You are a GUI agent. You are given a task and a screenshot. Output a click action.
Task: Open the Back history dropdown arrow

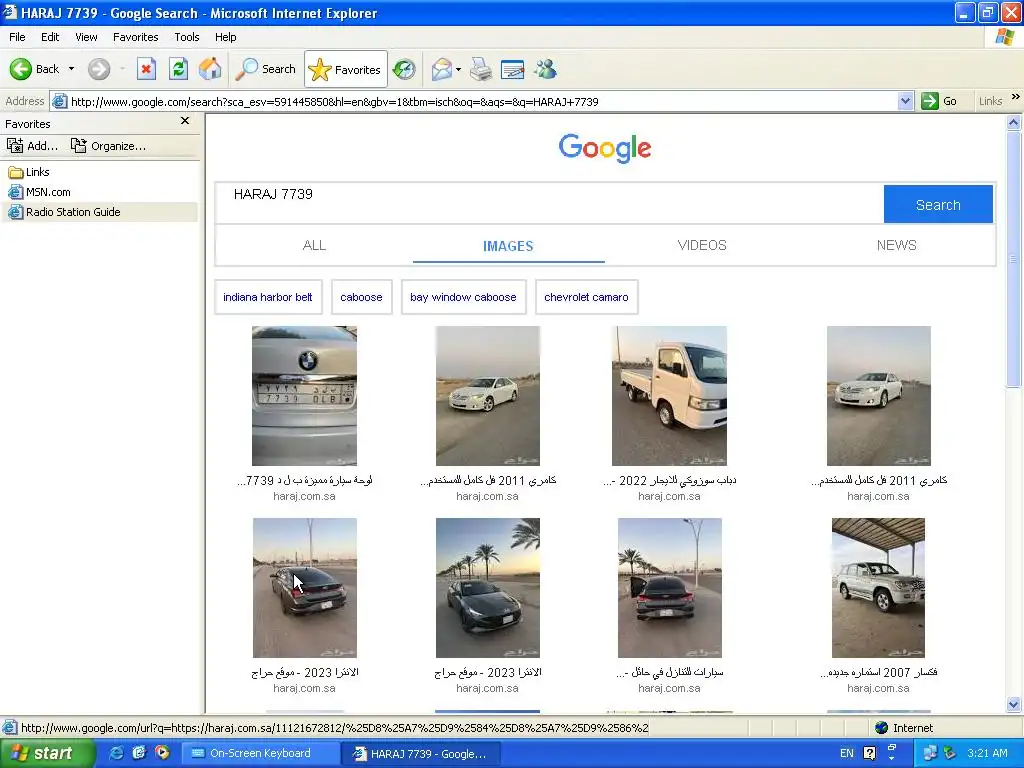(71, 69)
